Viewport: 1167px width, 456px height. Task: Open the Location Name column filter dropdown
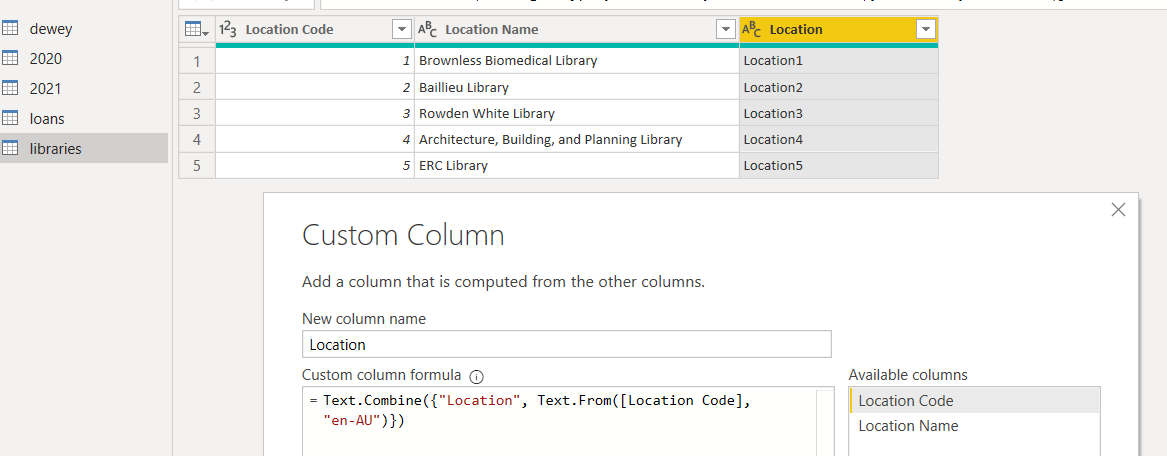pyautogui.click(x=726, y=30)
